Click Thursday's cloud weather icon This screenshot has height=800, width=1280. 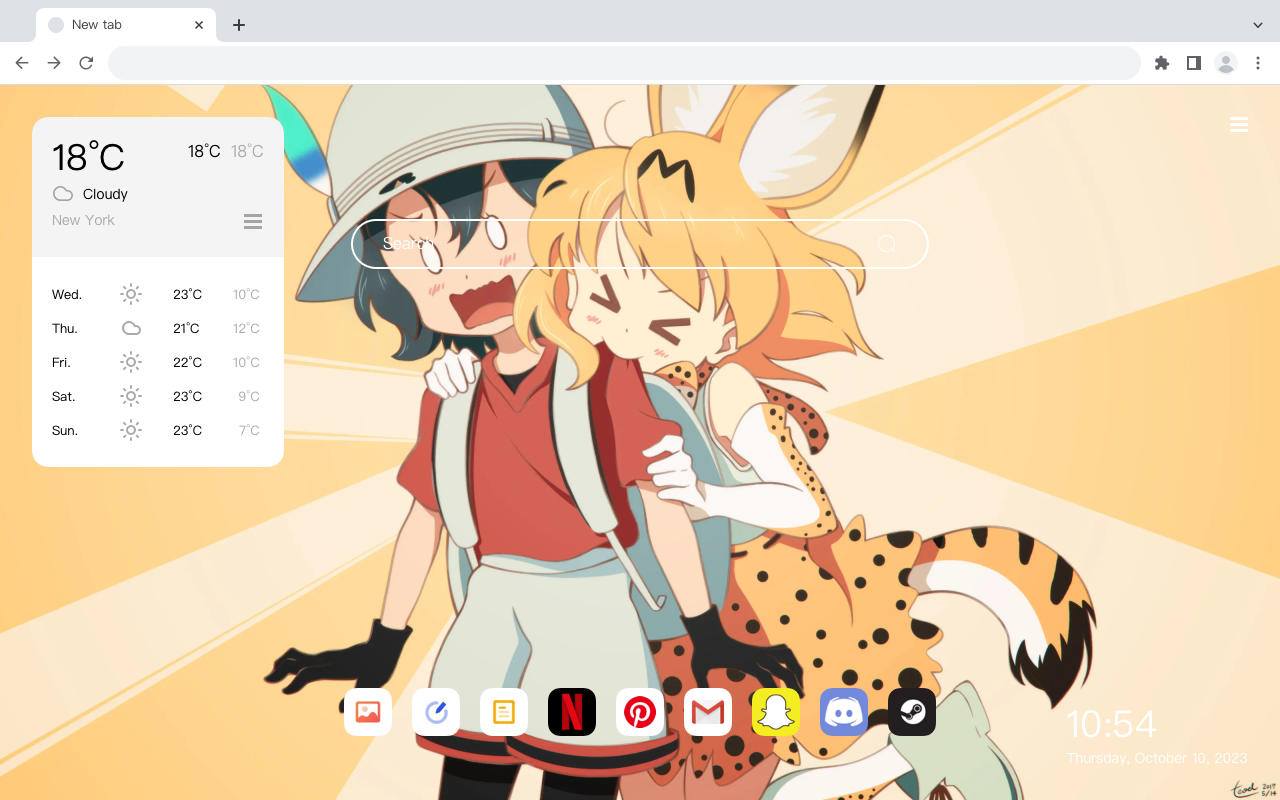click(131, 328)
